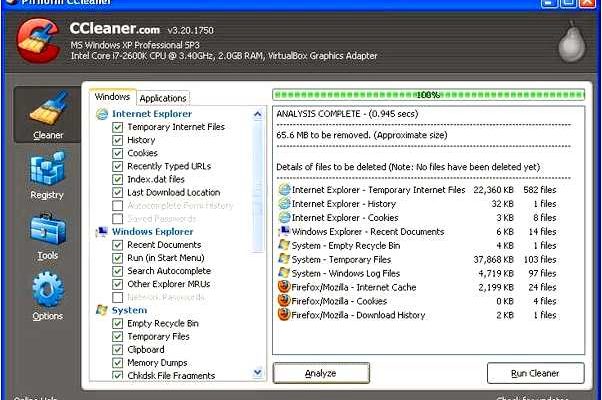Click the icon beside Internet Explorer - Temporary Internet Files result

[x=284, y=190]
